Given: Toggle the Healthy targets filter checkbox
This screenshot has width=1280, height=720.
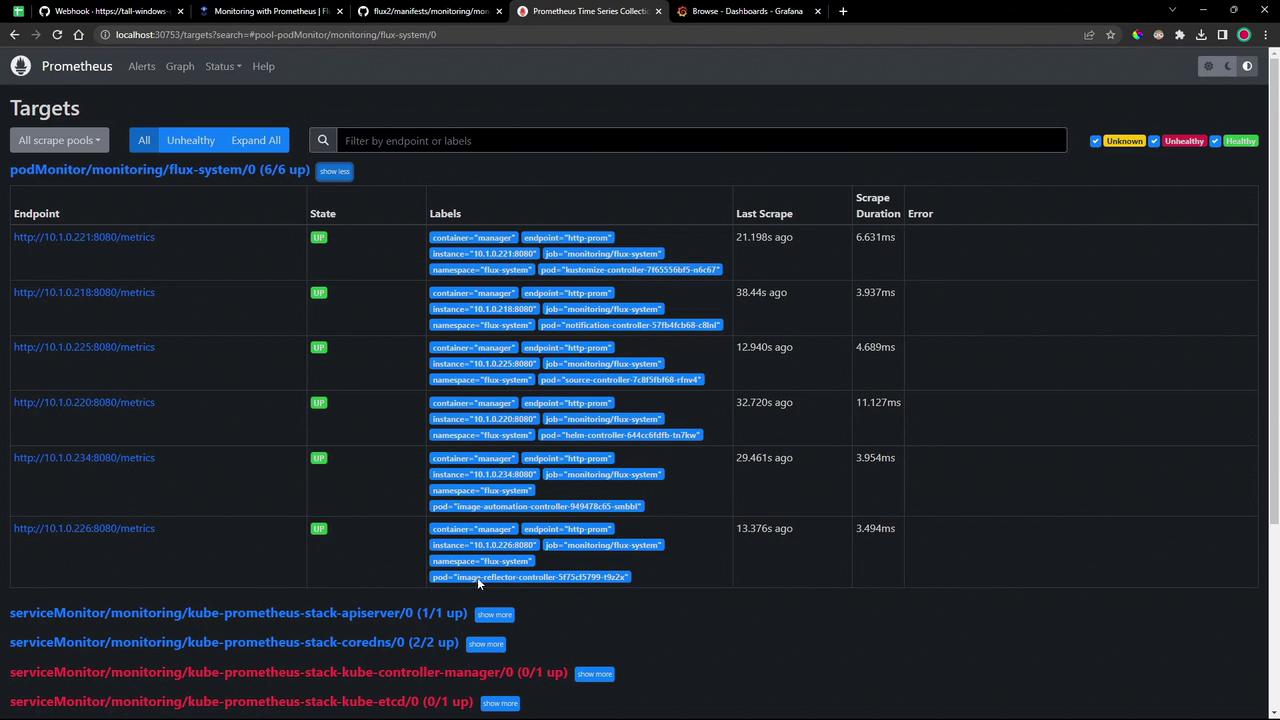Looking at the screenshot, I should [1215, 141].
